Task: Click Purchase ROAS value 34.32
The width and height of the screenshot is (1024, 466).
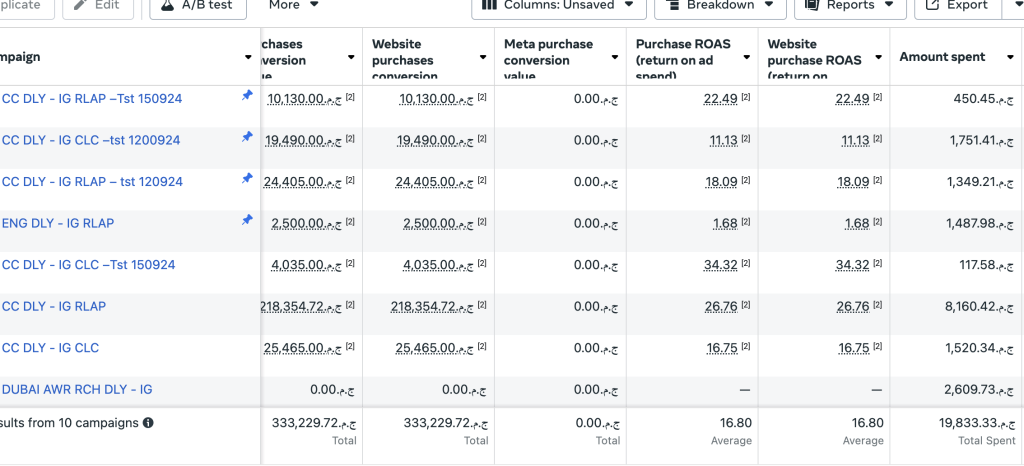Action: pos(720,265)
